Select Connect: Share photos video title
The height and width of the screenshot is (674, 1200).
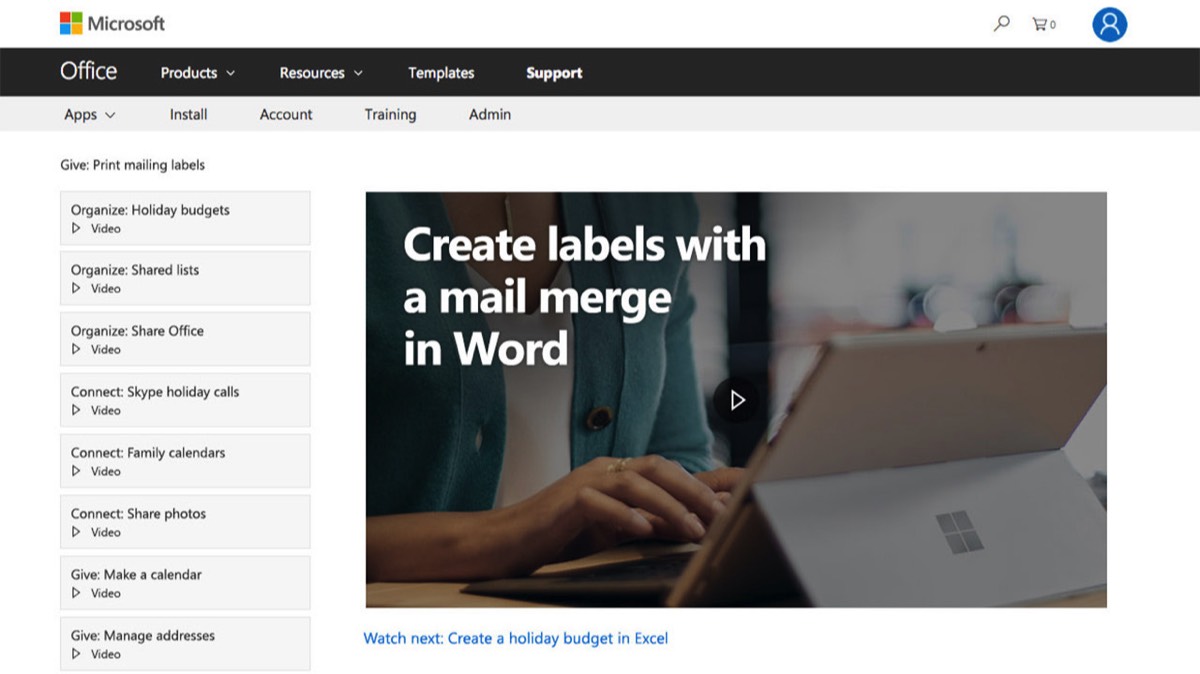click(x=138, y=514)
